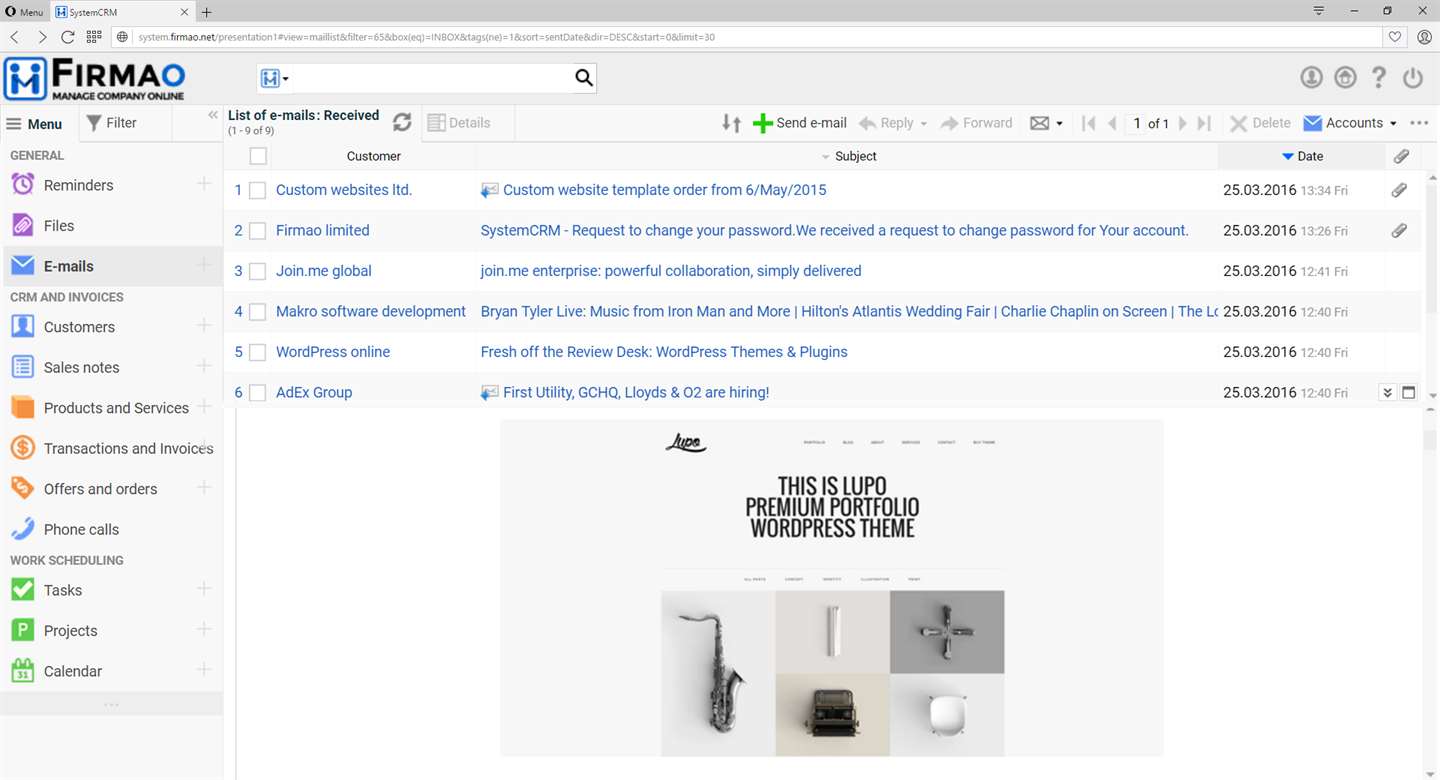
Task: Go to the first page
Action: (1089, 123)
